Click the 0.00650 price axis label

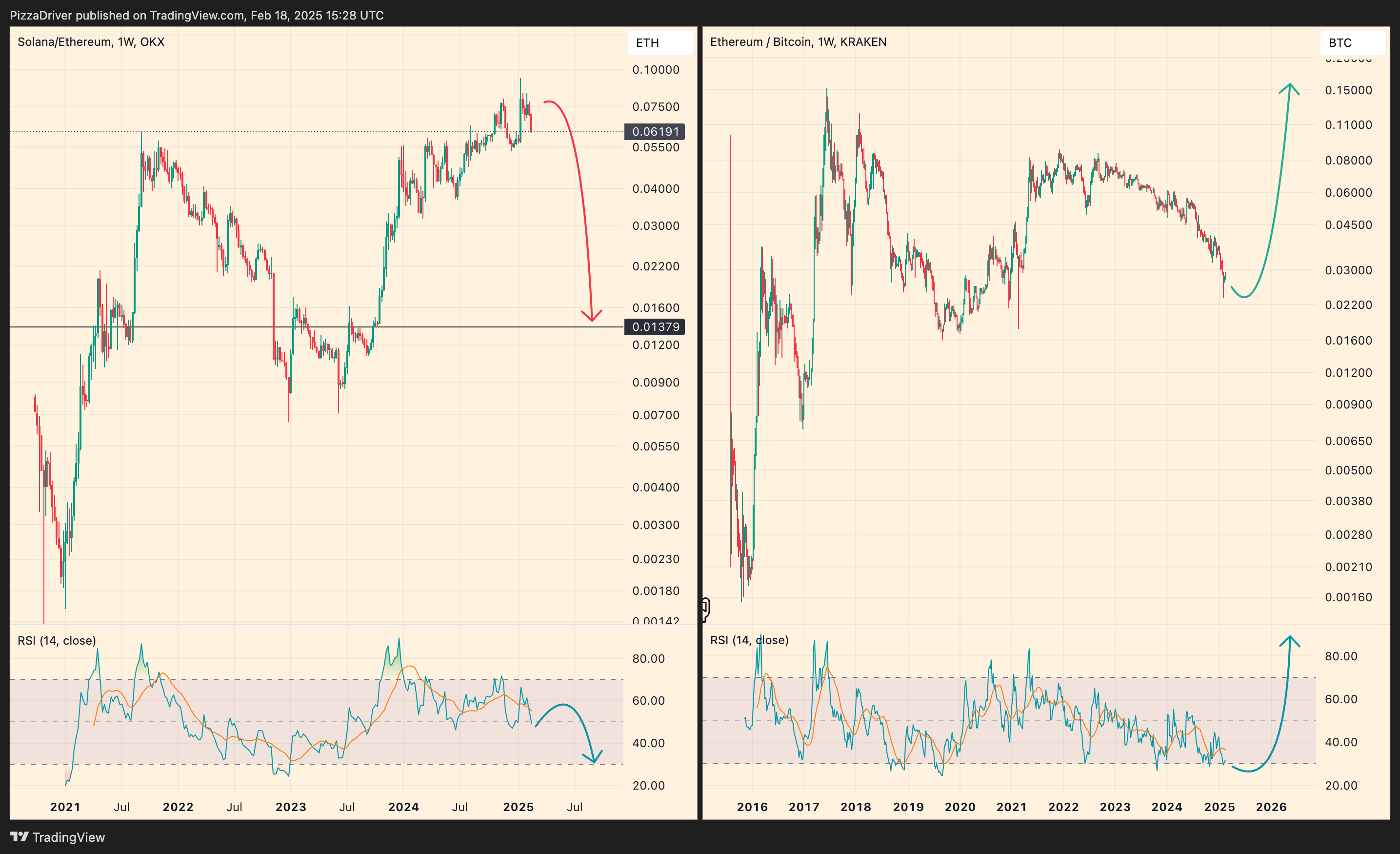(1348, 441)
